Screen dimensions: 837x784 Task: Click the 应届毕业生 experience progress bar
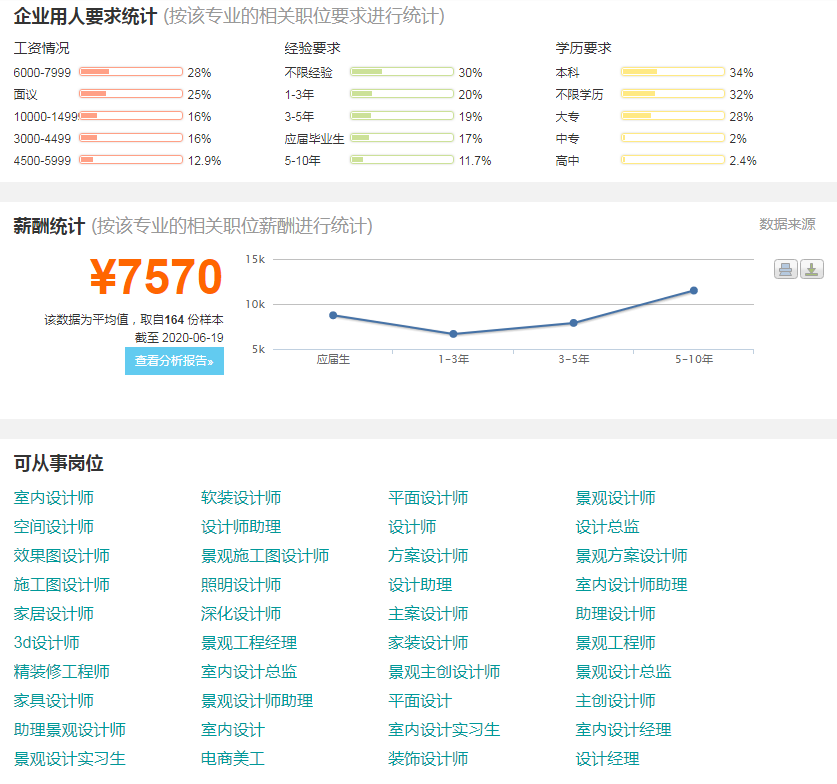click(x=402, y=138)
